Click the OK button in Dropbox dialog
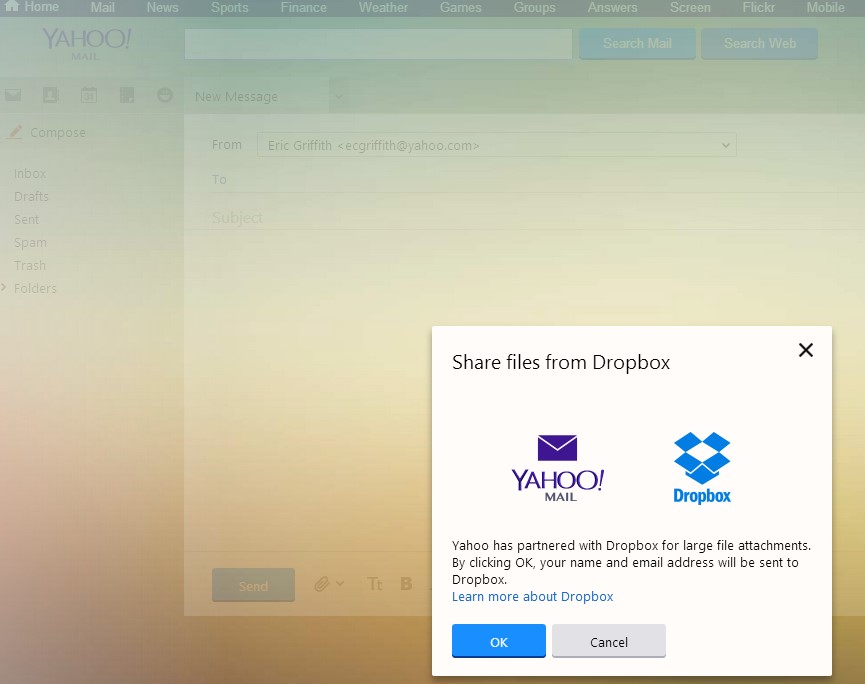This screenshot has height=684, width=865. [499, 641]
